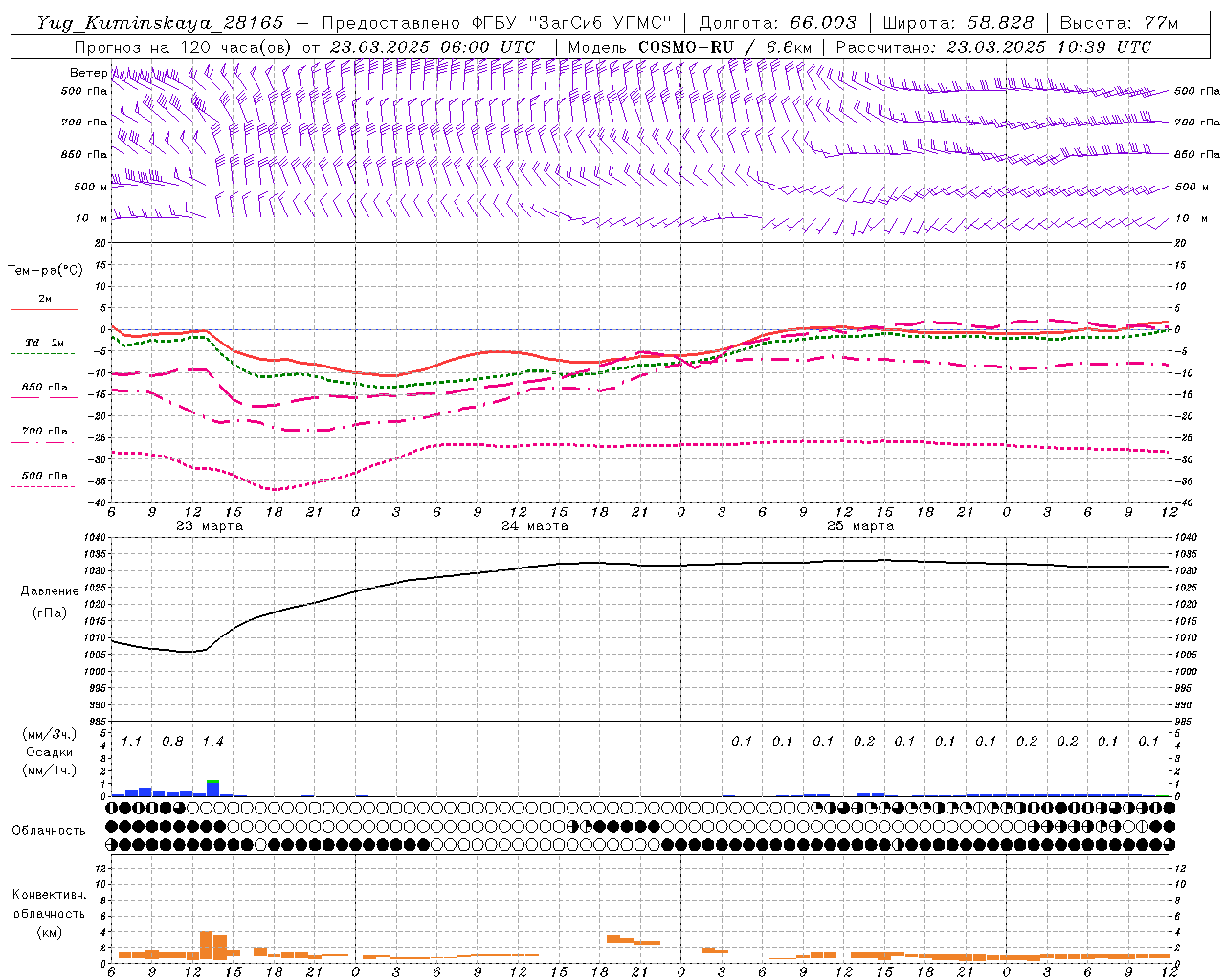Click the "(гПа)" unit label below Давление
Viewport: 1225px width, 980px height.
[x=50, y=613]
